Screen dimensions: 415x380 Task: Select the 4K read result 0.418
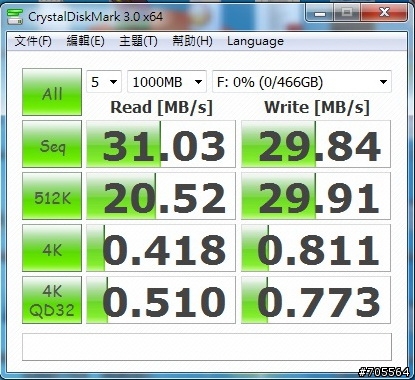161,248
